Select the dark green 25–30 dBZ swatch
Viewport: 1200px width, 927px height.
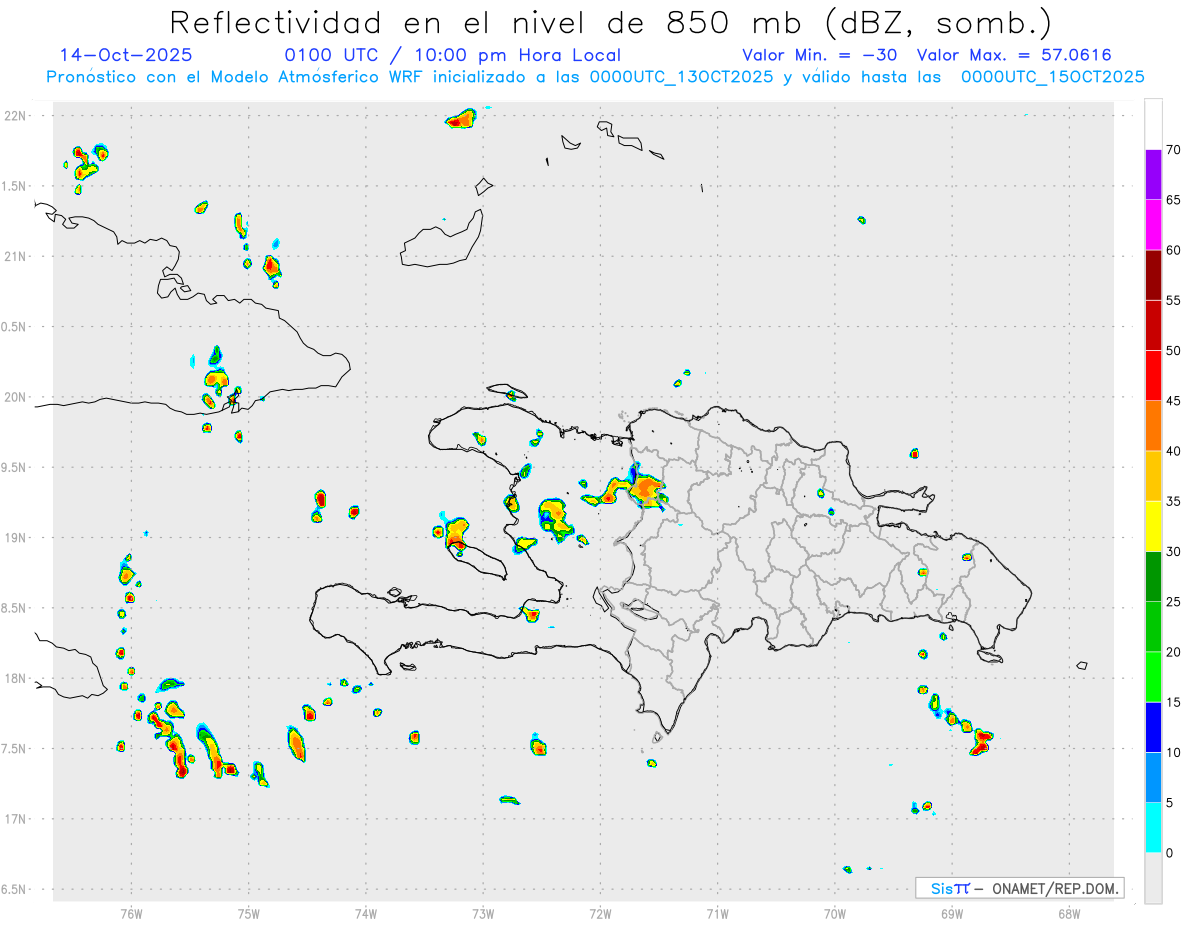click(1153, 577)
